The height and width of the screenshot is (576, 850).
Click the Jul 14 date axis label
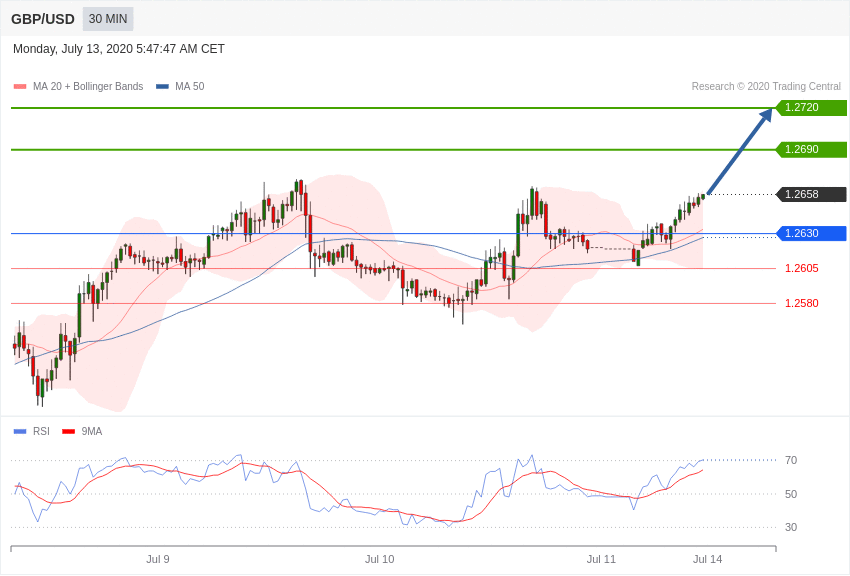point(707,559)
